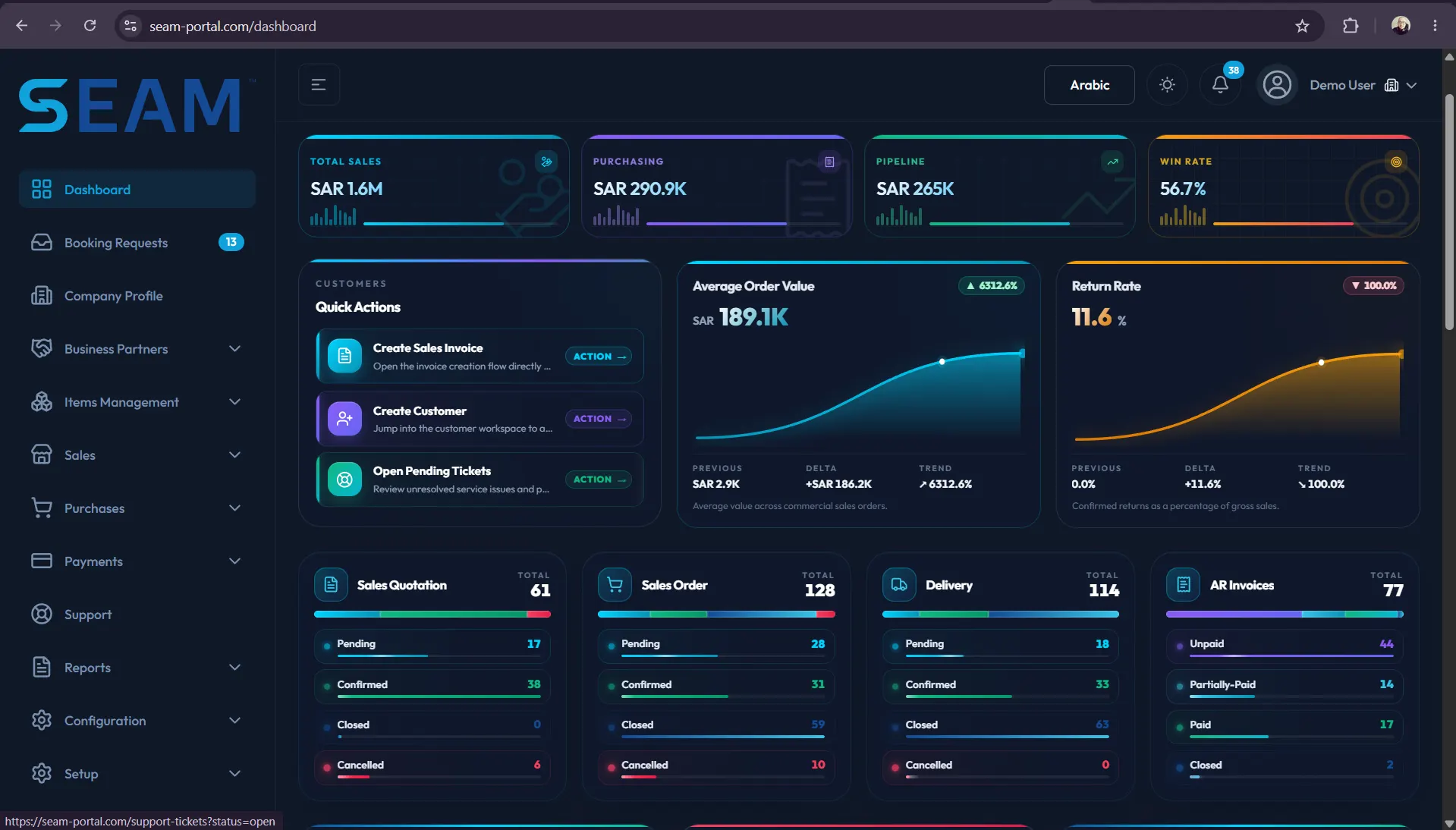Click the Pipeline card trend icon
Image resolution: width=1456 pixels, height=830 pixels.
(x=1112, y=162)
